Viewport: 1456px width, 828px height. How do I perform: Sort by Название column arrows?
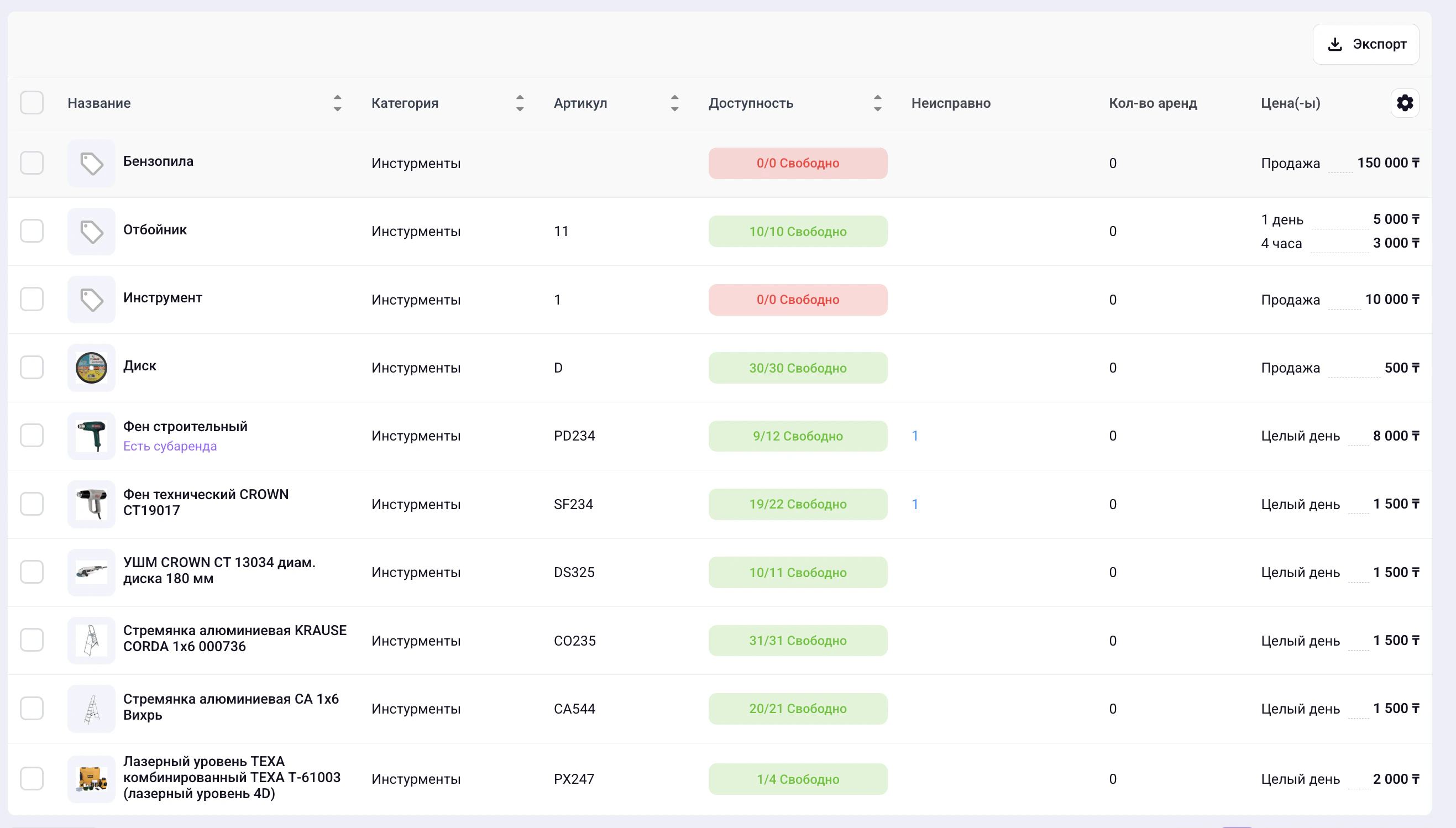pos(337,103)
